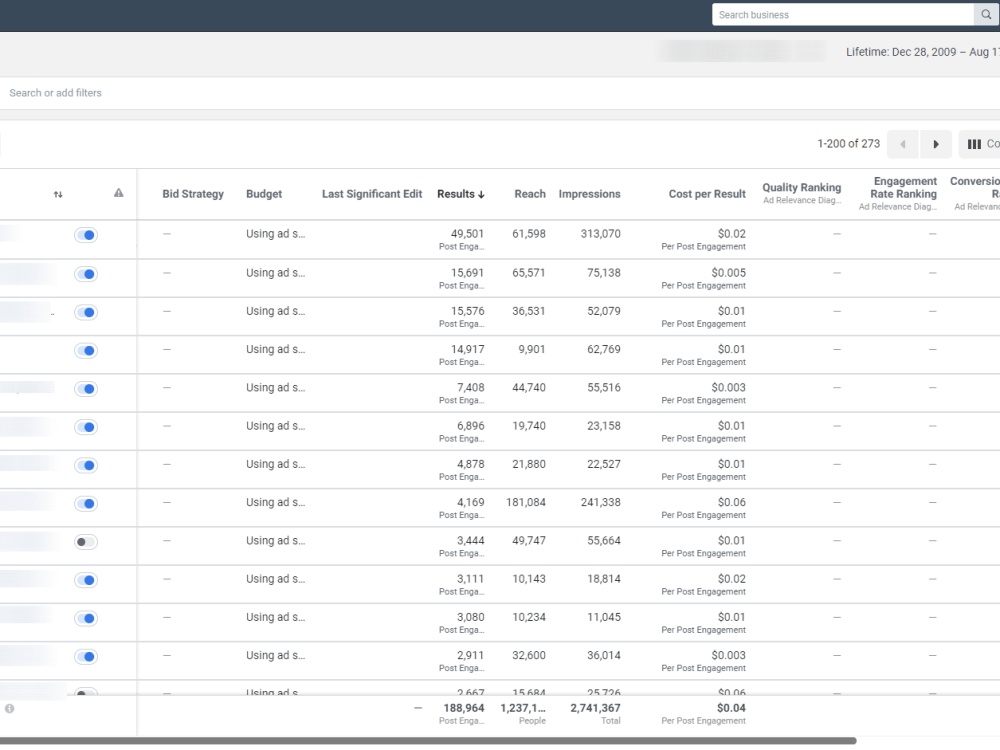Screen dimensions: 1000x750
Task: Click Cost per Result column header
Action: tap(707, 194)
